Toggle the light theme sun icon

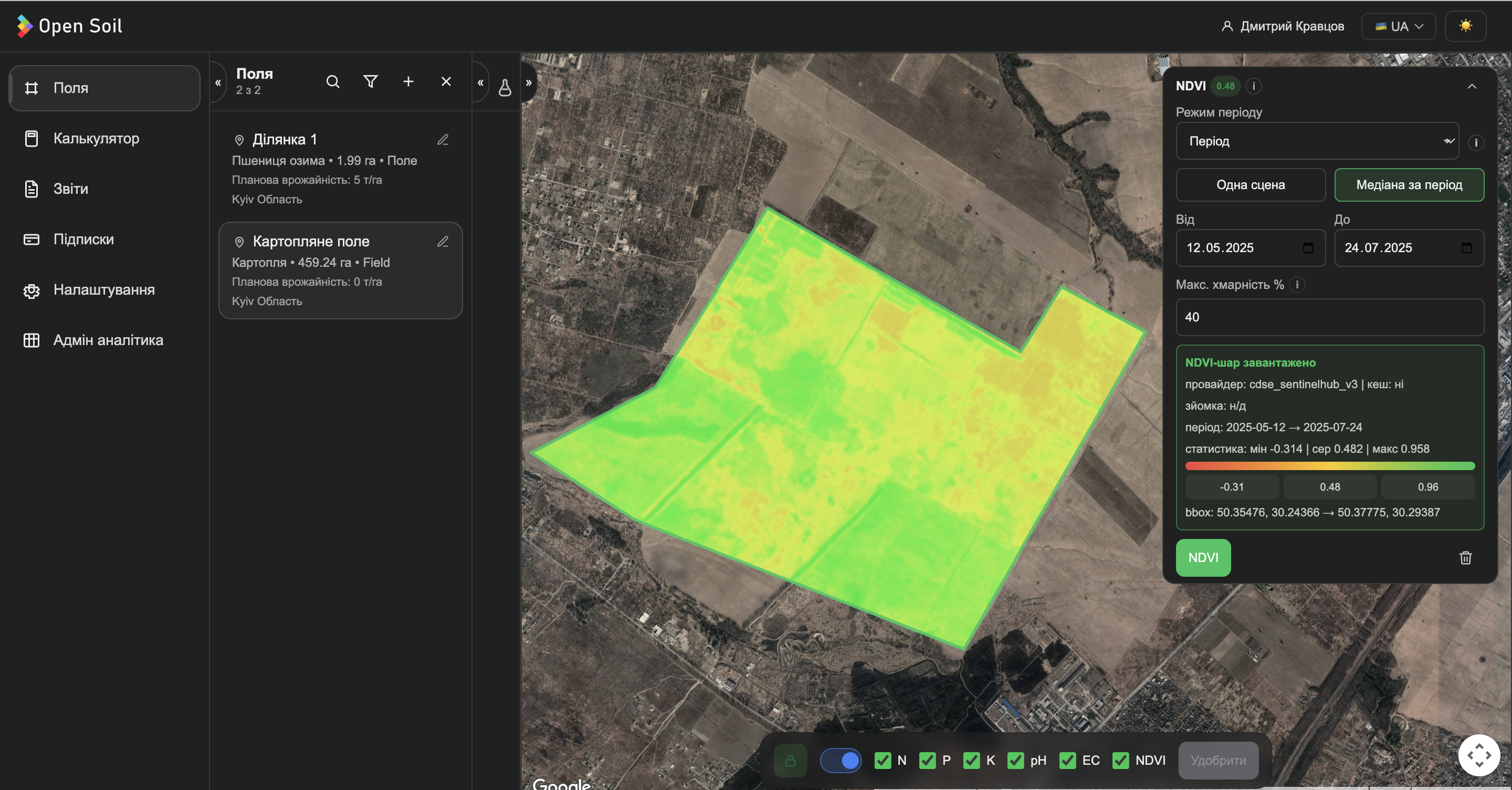[1466, 26]
